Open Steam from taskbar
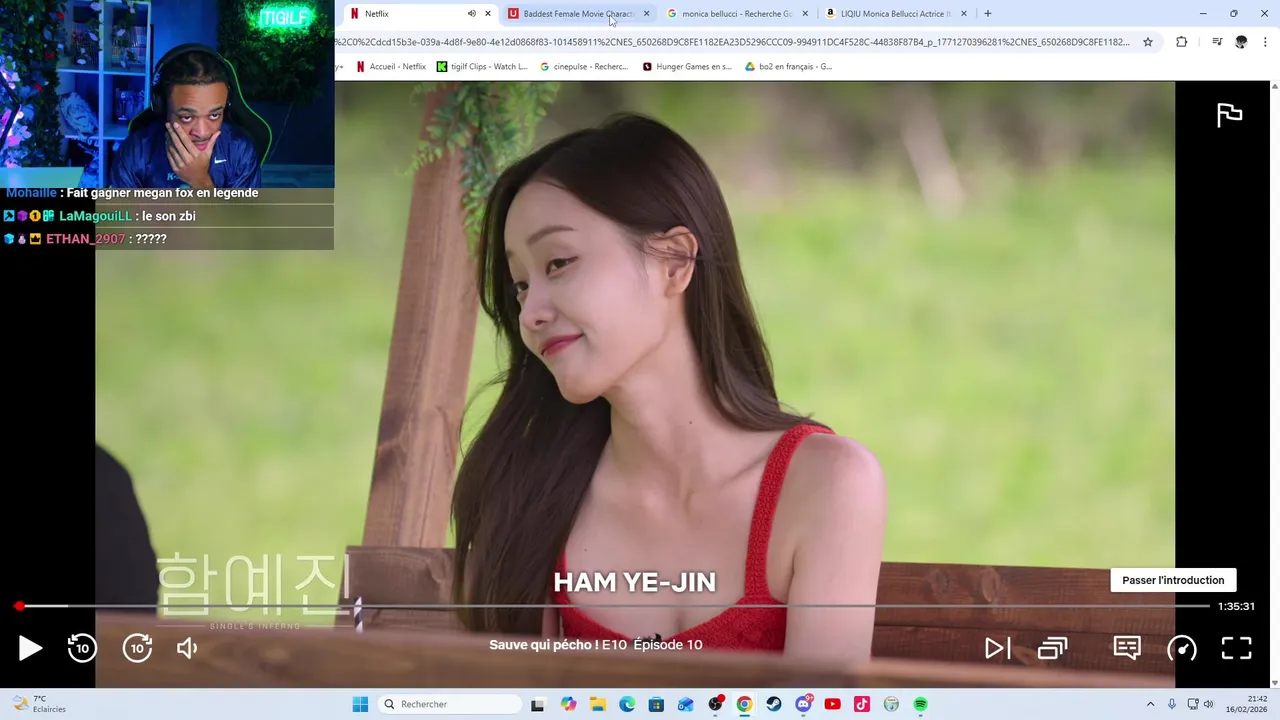Screen dimensions: 1280x720 click(x=774, y=704)
